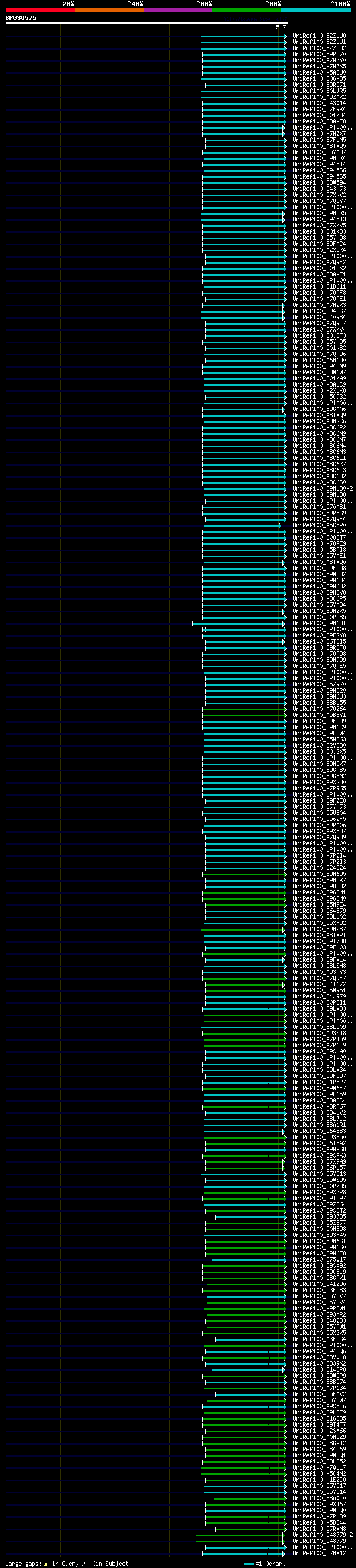Click the purple ~60% identity legend segment

[x=179, y=10]
